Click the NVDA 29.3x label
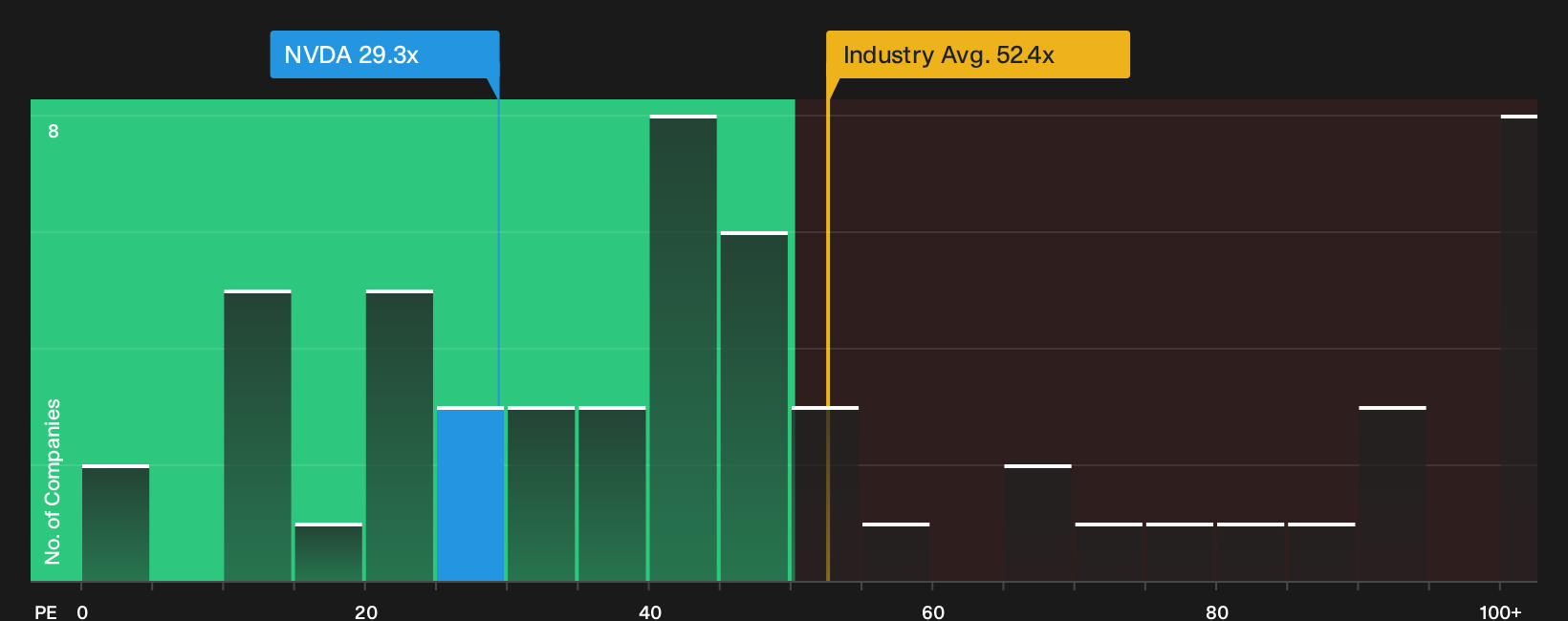Viewport: 1568px width, 621px height. pos(384,54)
